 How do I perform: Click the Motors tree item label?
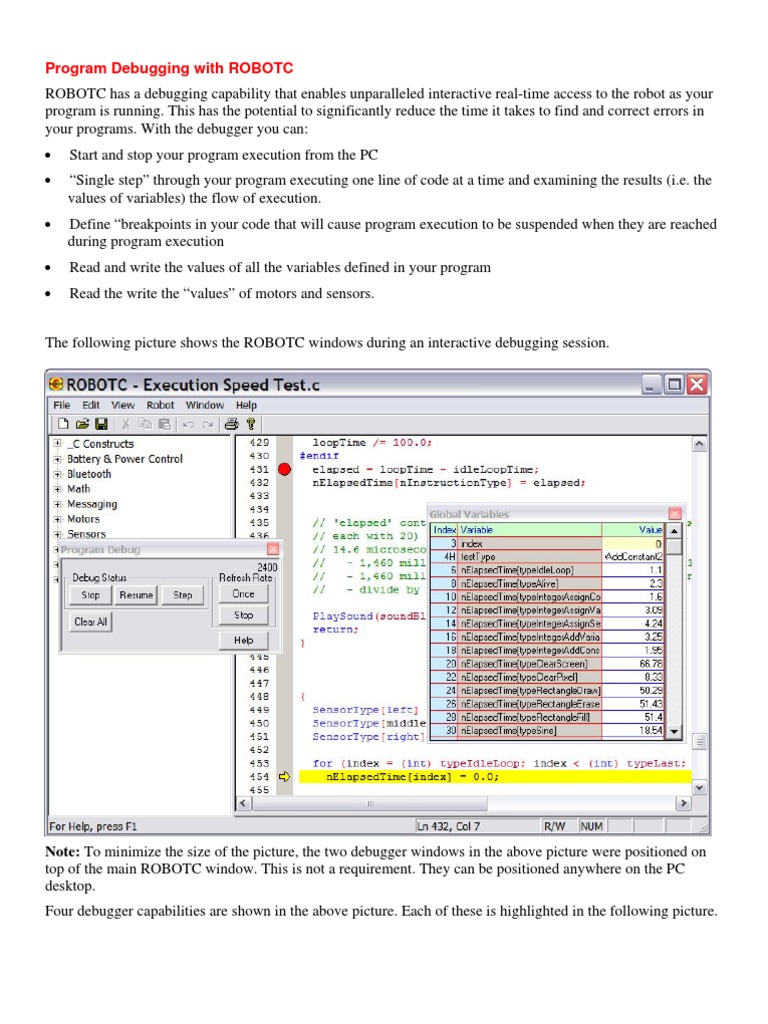(84, 519)
